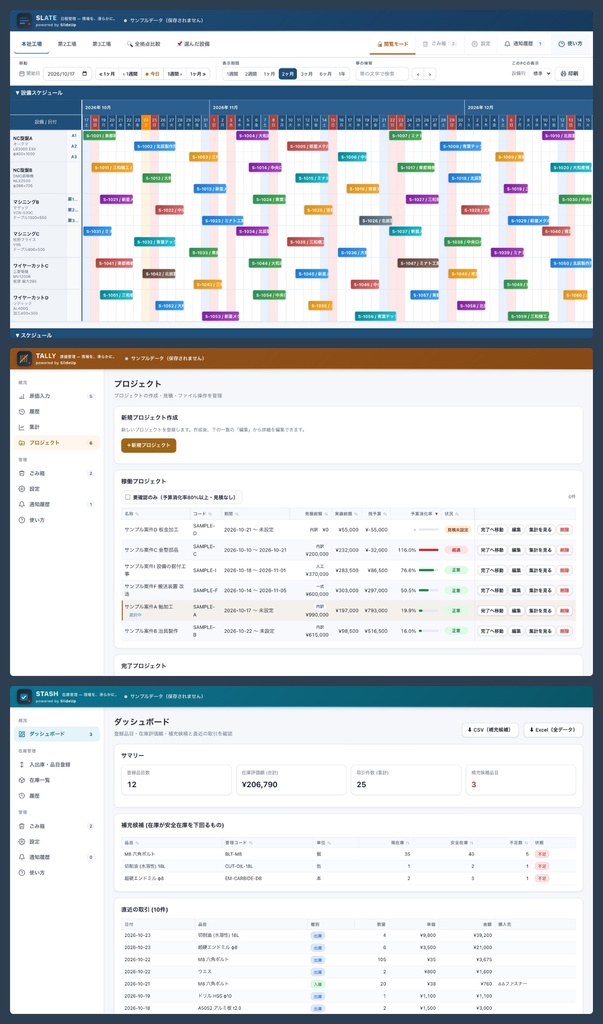Check the 要確認のみ filter checkbox
Viewport: 603px width, 1024px height.
click(126, 497)
